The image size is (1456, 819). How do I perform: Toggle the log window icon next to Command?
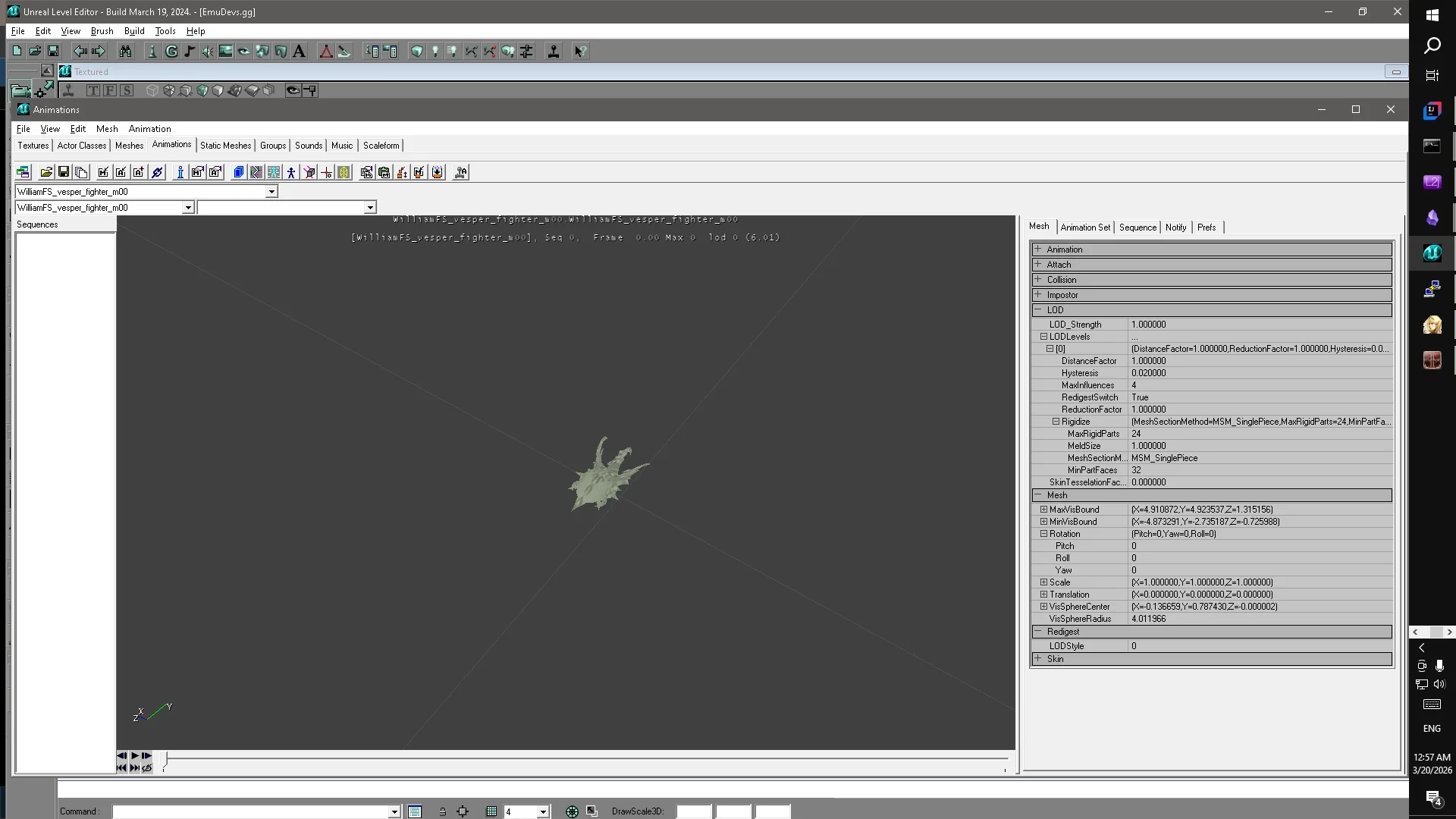coord(415,811)
